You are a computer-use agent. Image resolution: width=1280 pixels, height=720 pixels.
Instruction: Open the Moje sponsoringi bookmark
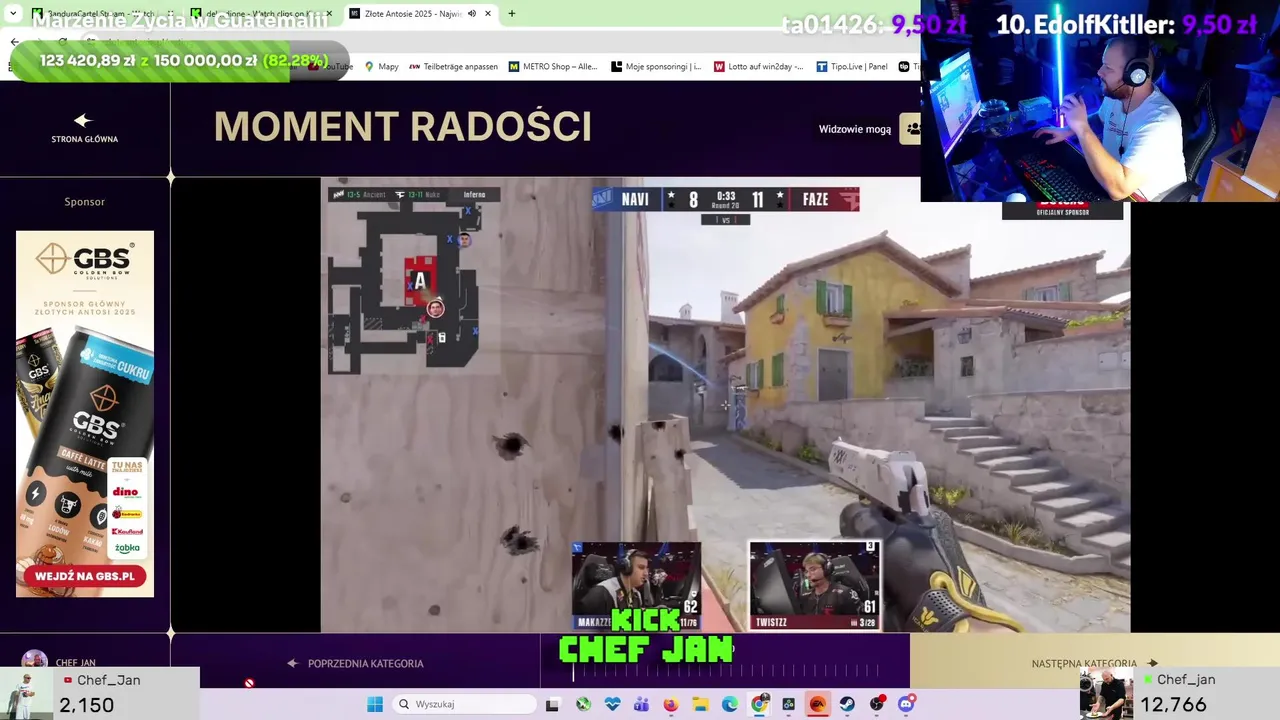tap(656, 66)
